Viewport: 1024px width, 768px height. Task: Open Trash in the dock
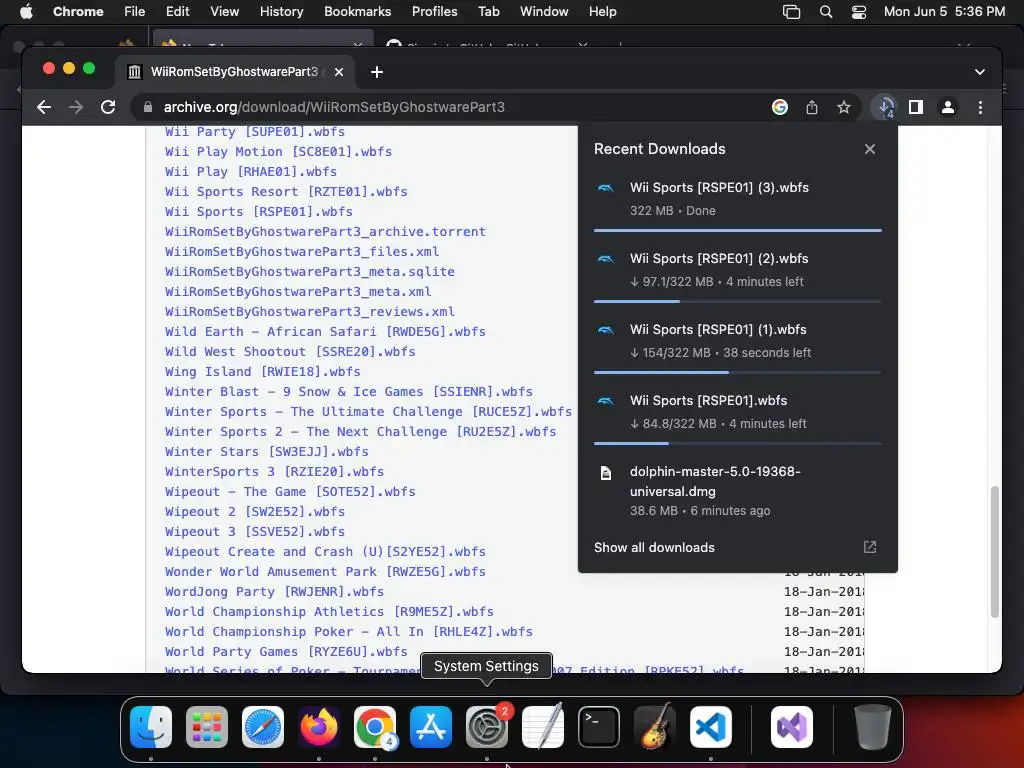872,727
